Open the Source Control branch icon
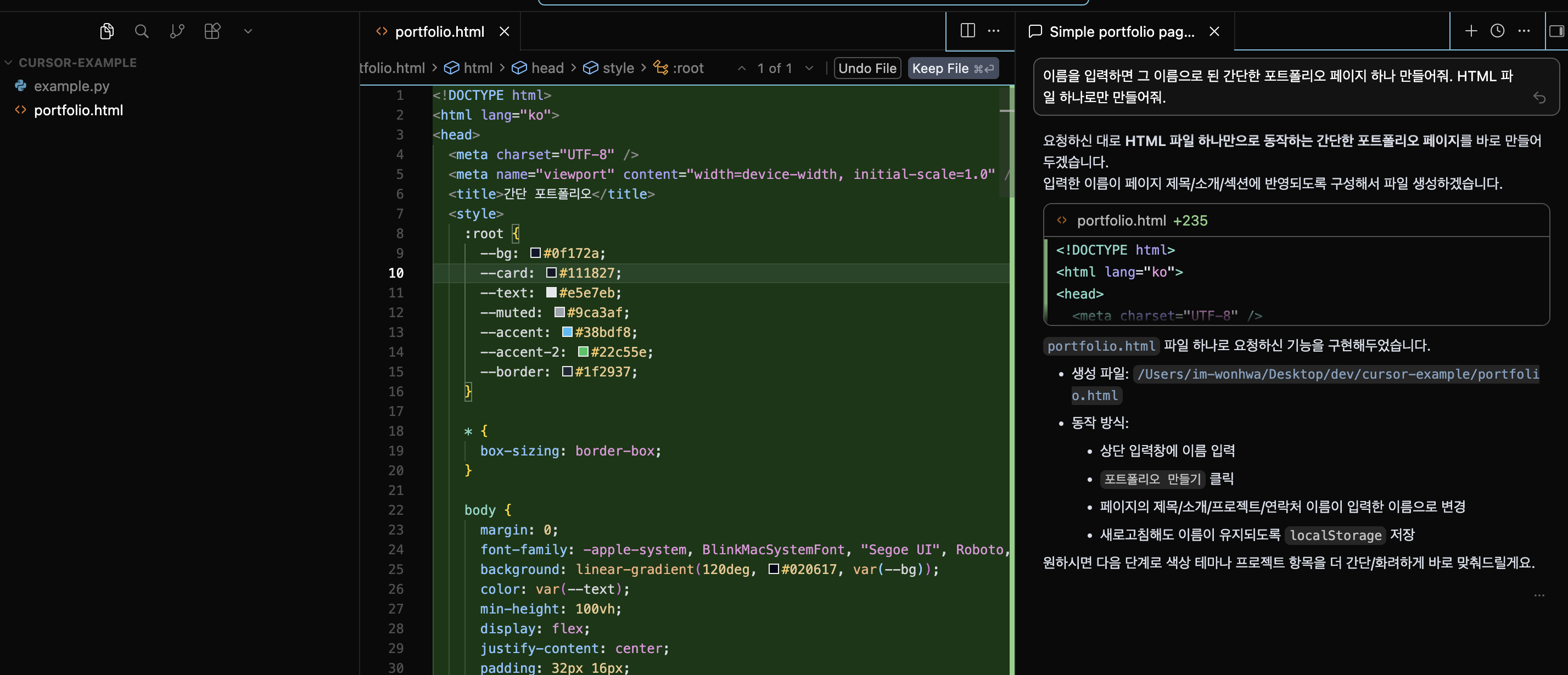Viewport: 1568px width, 675px height. tap(177, 31)
